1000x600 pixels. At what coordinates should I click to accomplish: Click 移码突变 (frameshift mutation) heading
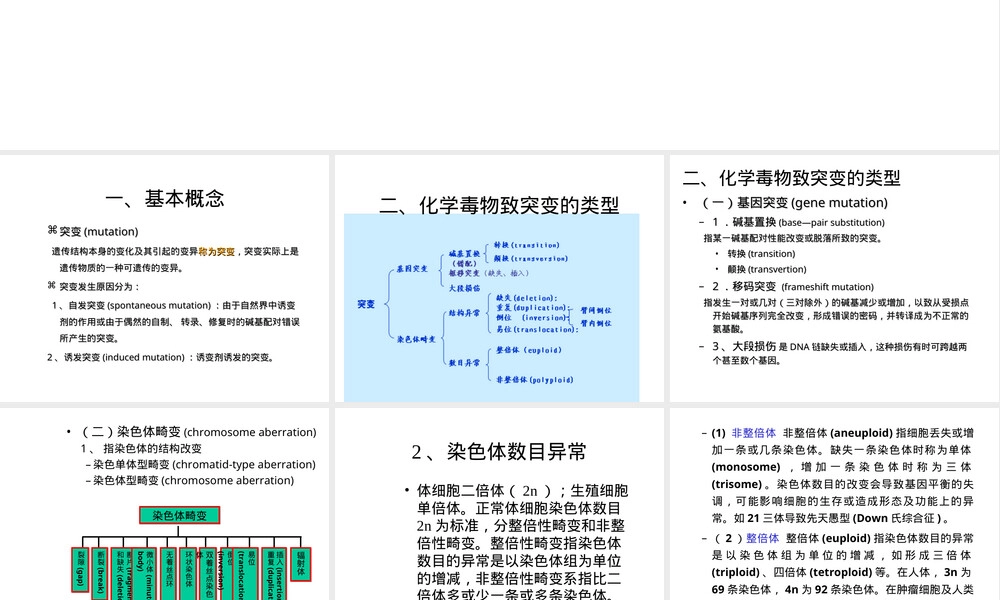(793, 287)
